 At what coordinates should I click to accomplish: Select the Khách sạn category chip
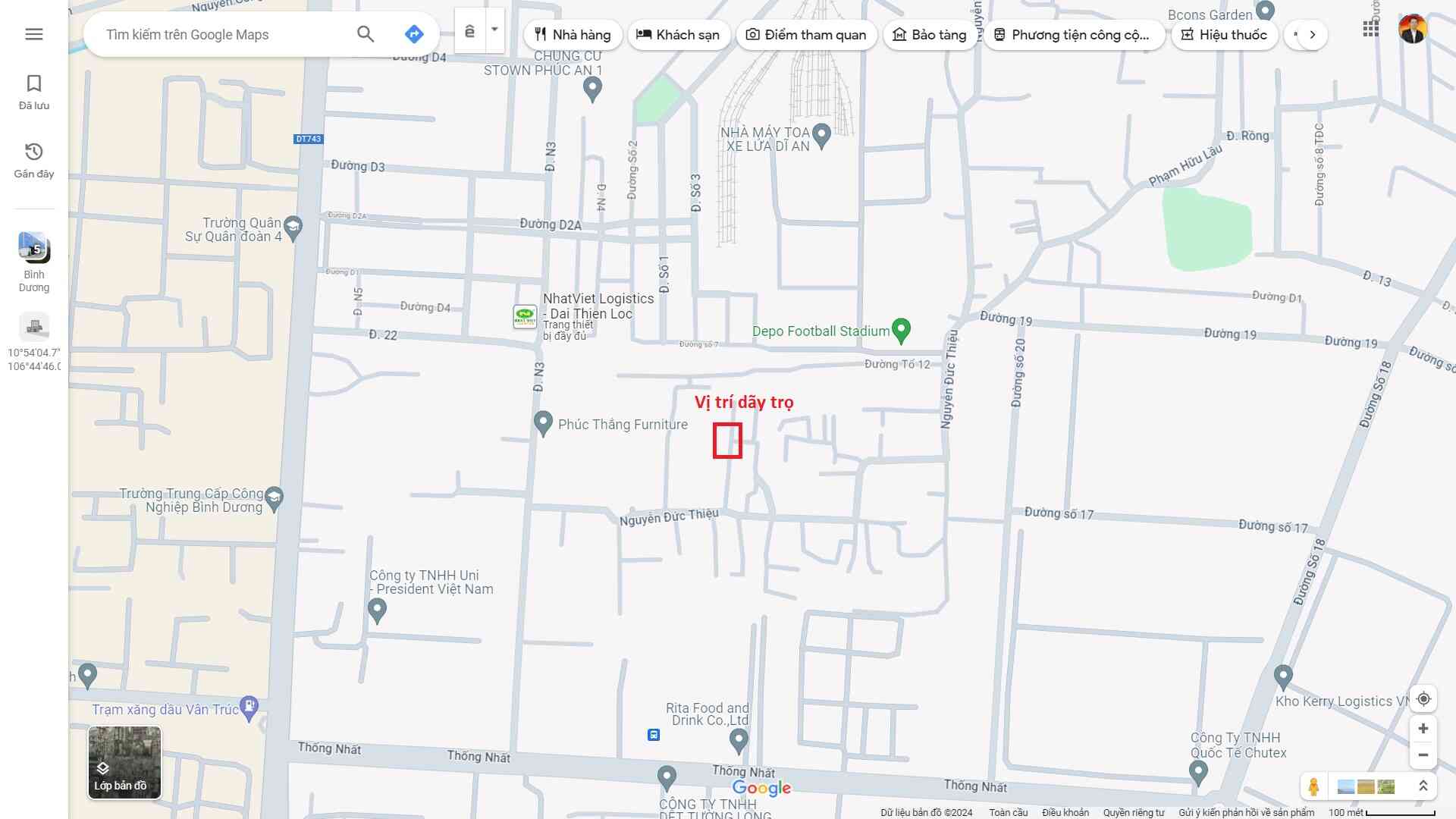coord(678,35)
